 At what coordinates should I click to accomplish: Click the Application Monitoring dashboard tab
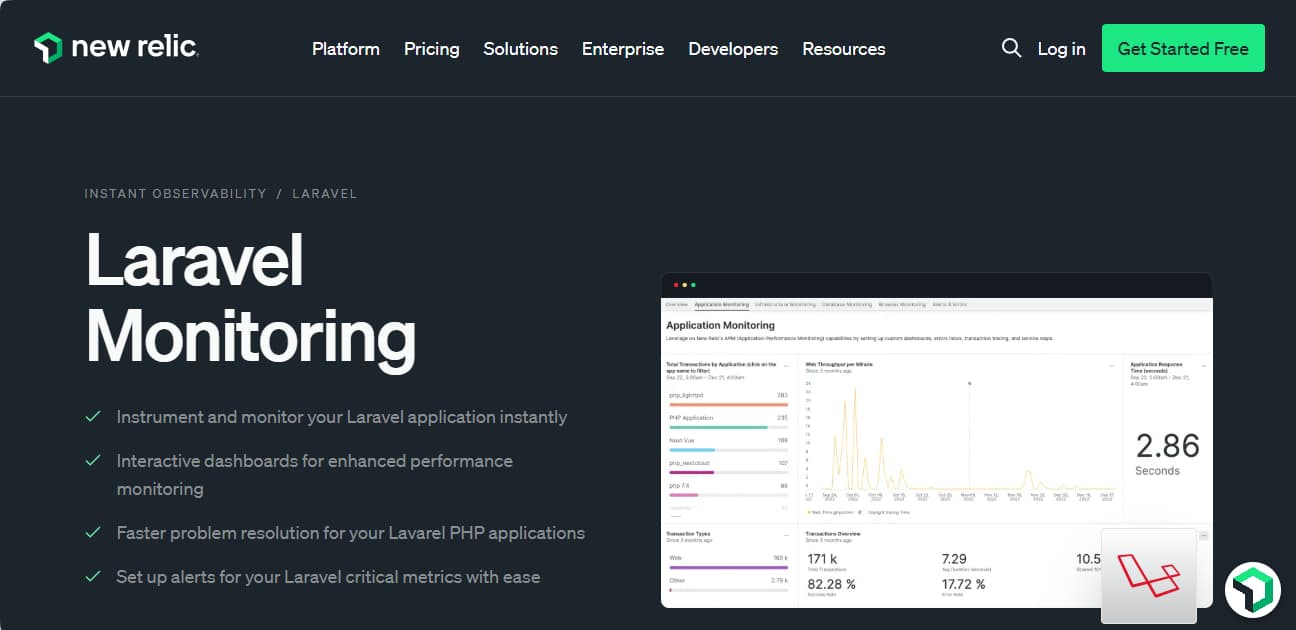pos(721,304)
